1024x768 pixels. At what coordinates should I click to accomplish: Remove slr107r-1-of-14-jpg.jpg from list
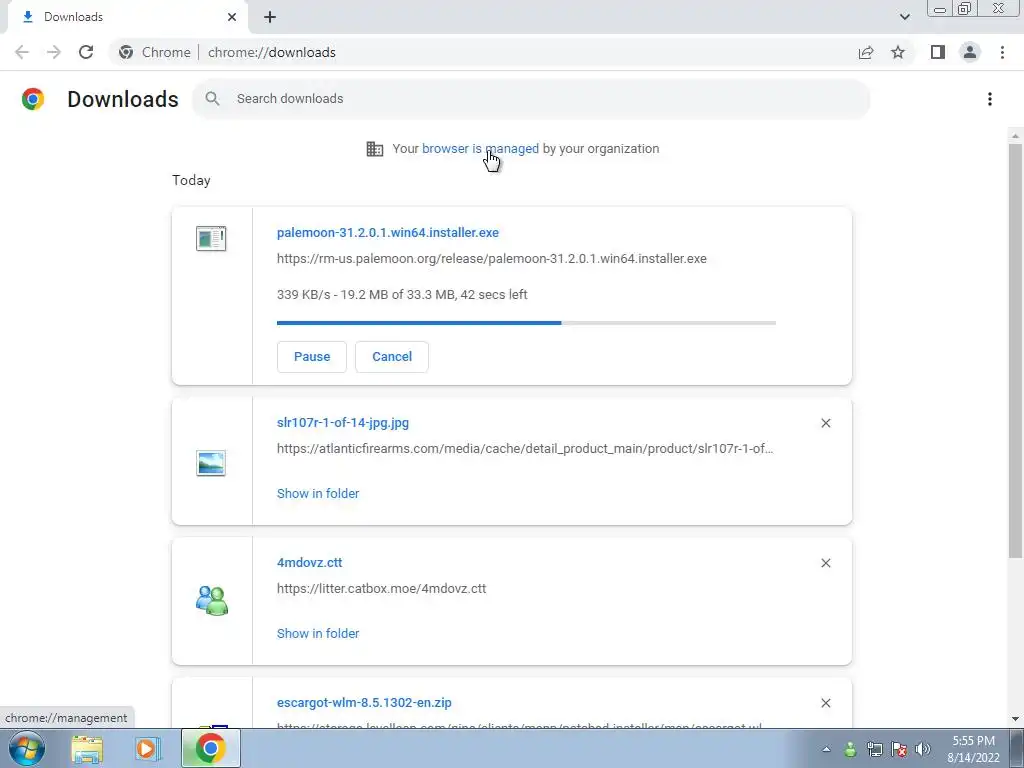825,423
